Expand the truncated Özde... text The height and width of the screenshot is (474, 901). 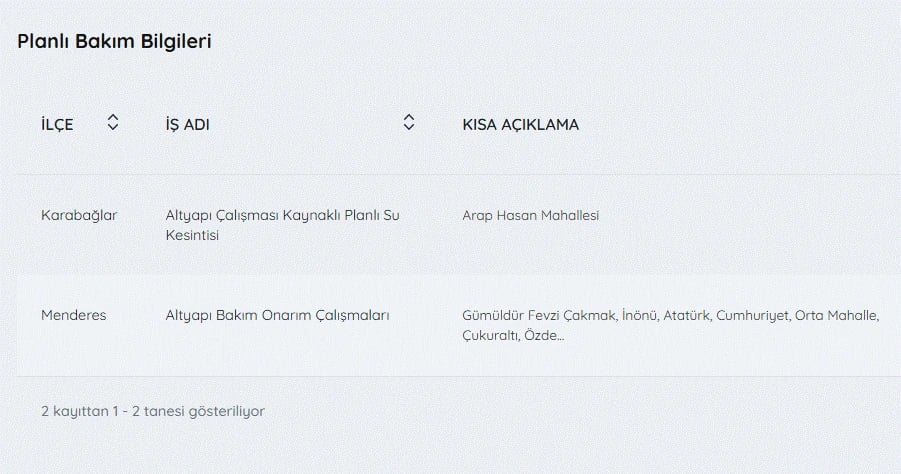coord(544,336)
